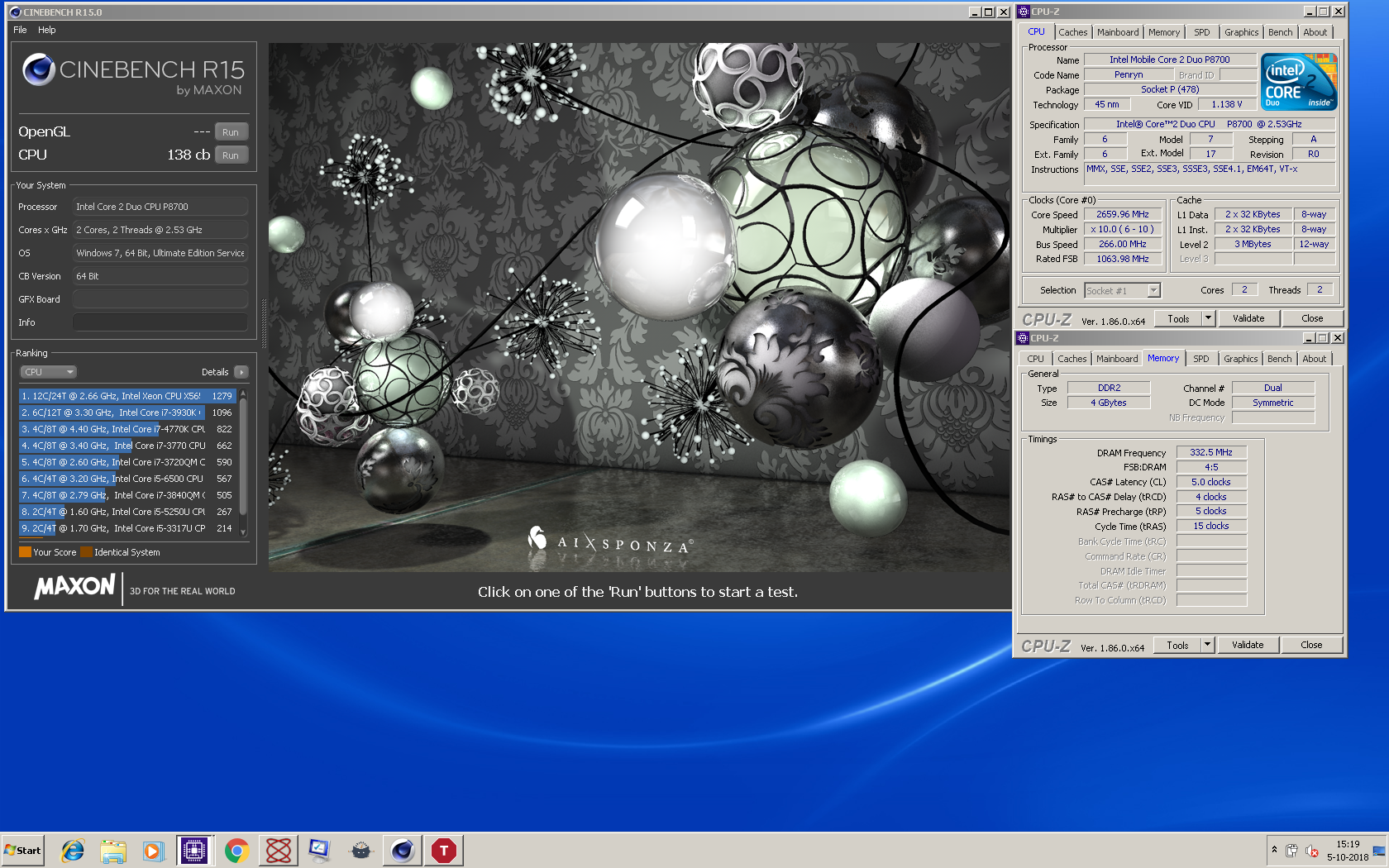Click the GFX Board field
The height and width of the screenshot is (868, 1389).
click(x=160, y=299)
